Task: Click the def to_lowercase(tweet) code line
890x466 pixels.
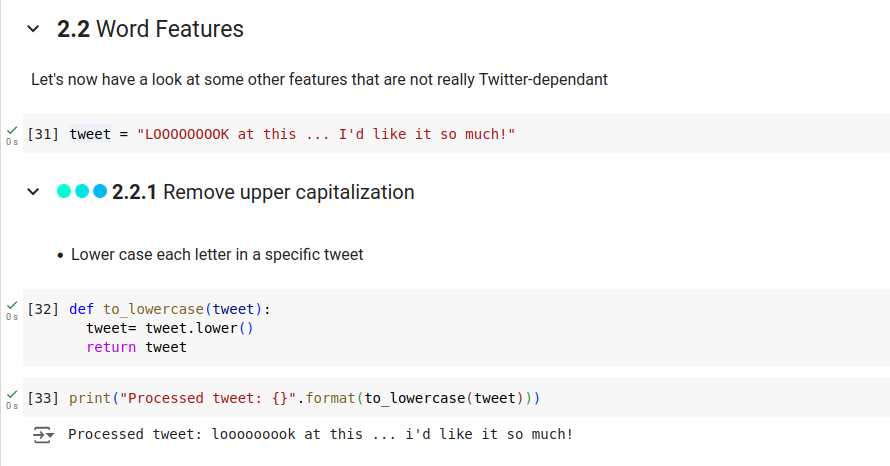Action: (170, 309)
